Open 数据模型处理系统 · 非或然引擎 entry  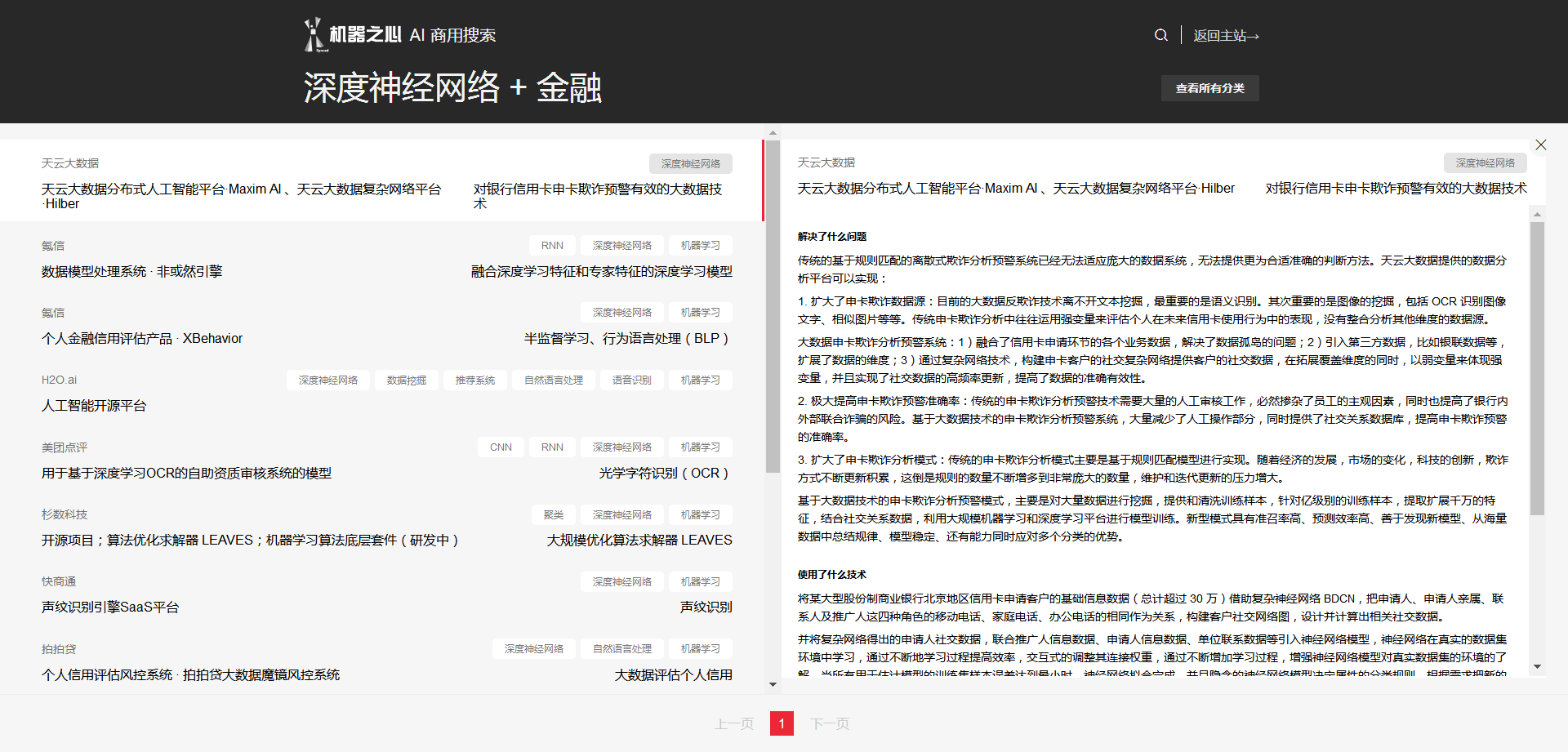click(x=131, y=271)
